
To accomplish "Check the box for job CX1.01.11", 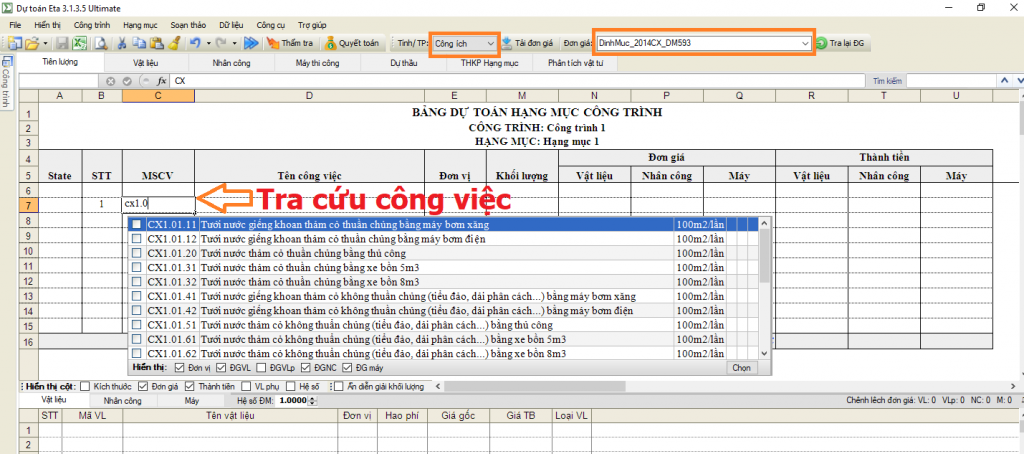I will coord(136,224).
